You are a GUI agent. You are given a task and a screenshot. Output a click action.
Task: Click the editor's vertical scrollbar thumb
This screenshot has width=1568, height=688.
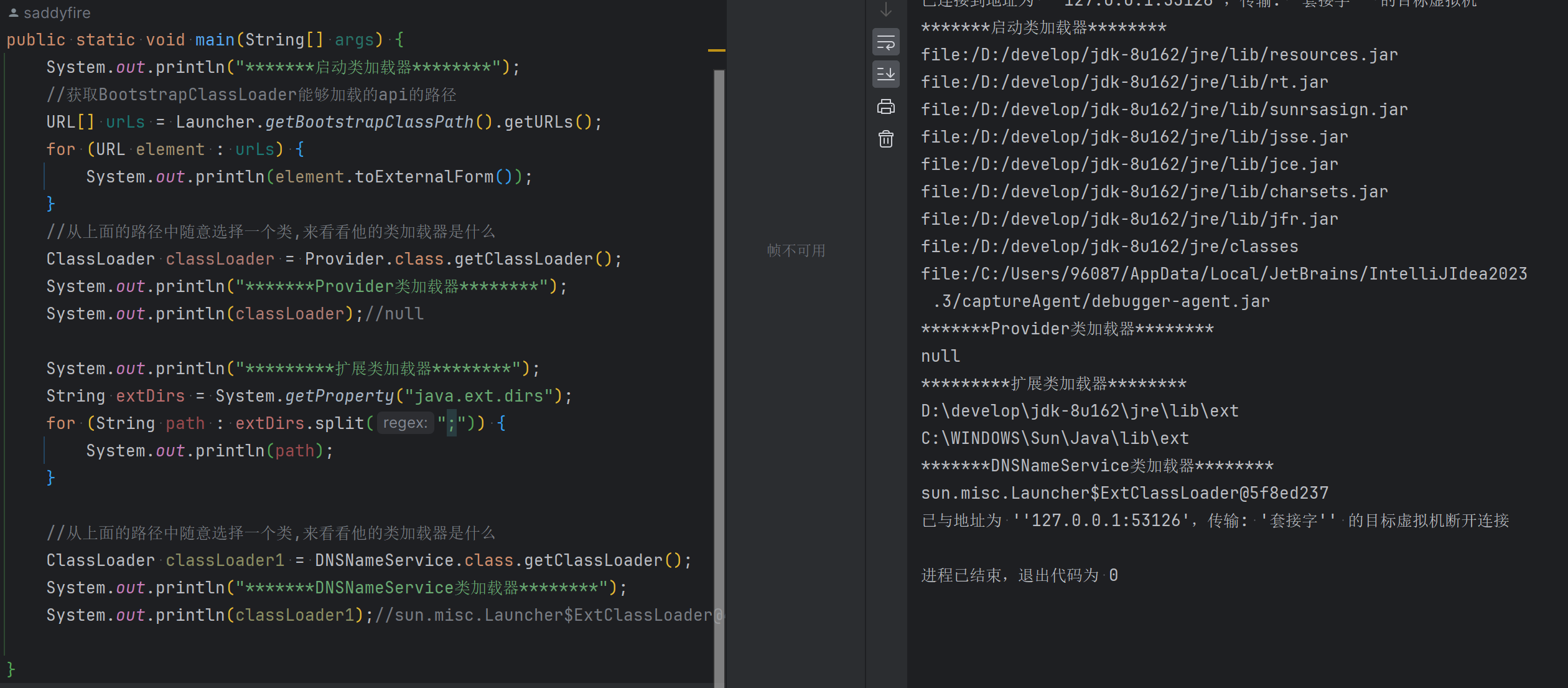pyautogui.click(x=719, y=374)
